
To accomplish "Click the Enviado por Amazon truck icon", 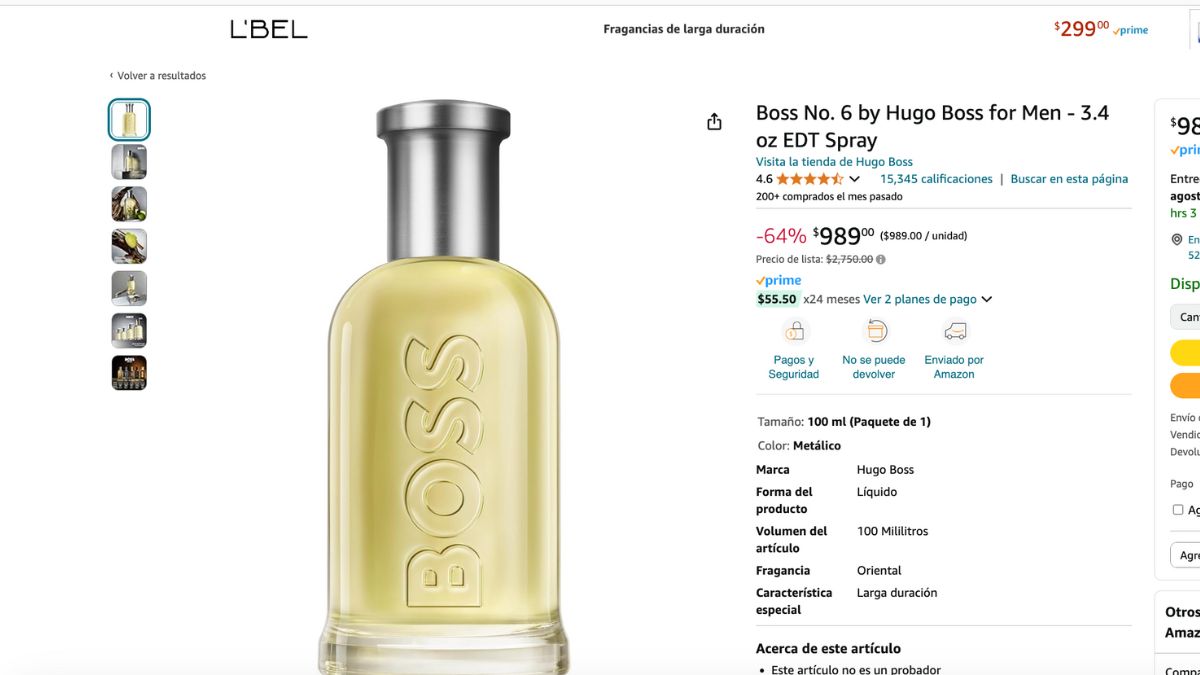I will (954, 331).
